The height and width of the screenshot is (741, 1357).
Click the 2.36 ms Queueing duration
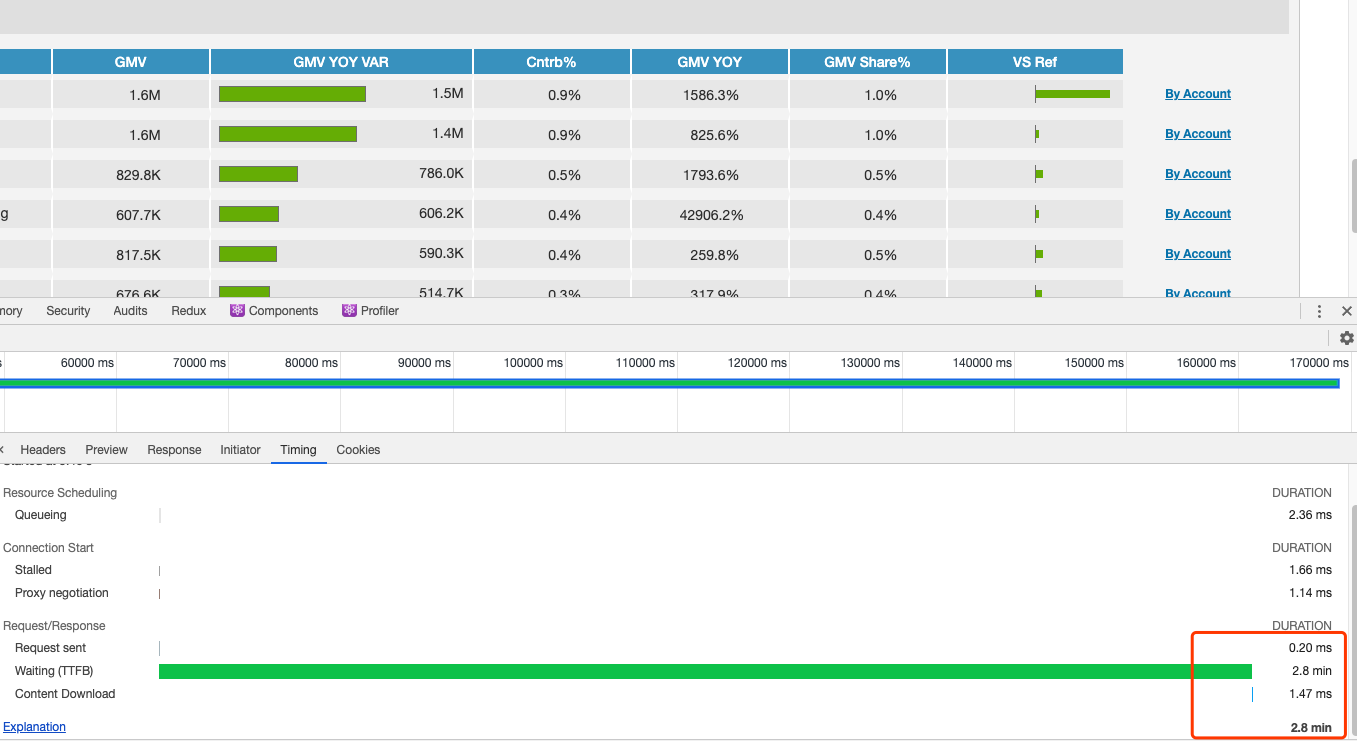(x=1310, y=515)
